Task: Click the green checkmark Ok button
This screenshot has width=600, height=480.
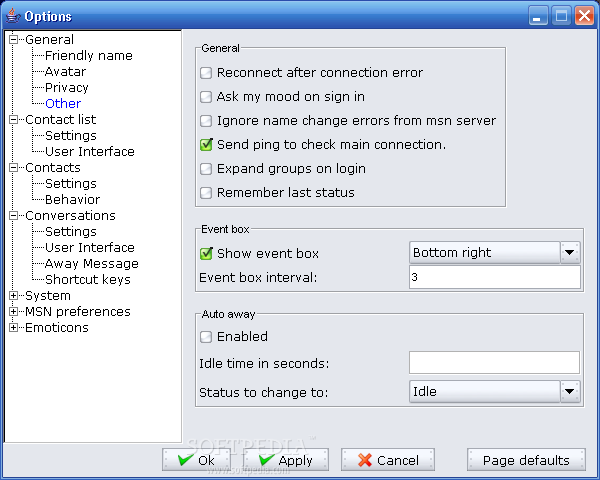Action: 196,460
